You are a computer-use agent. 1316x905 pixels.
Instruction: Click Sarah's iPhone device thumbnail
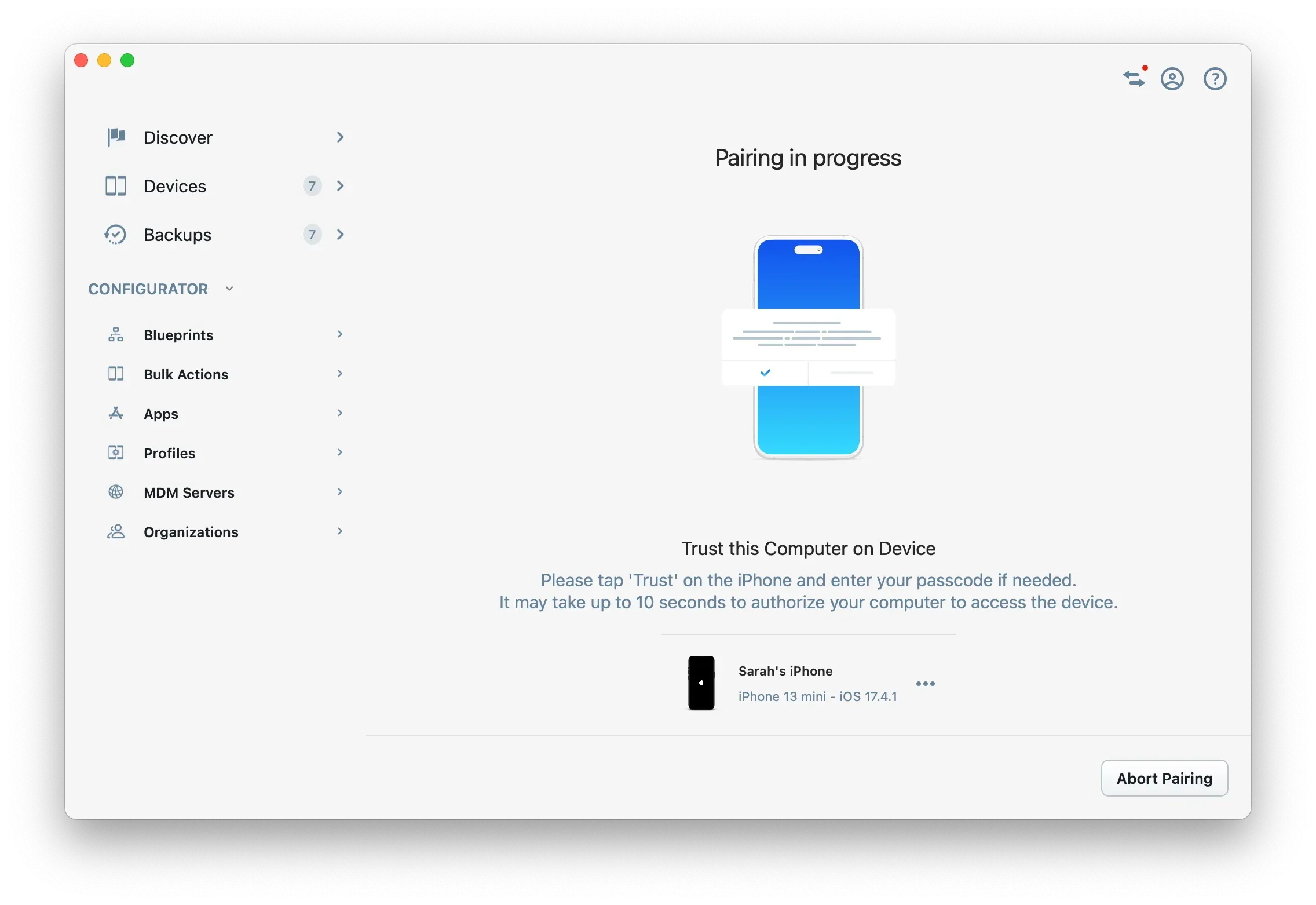pos(701,683)
